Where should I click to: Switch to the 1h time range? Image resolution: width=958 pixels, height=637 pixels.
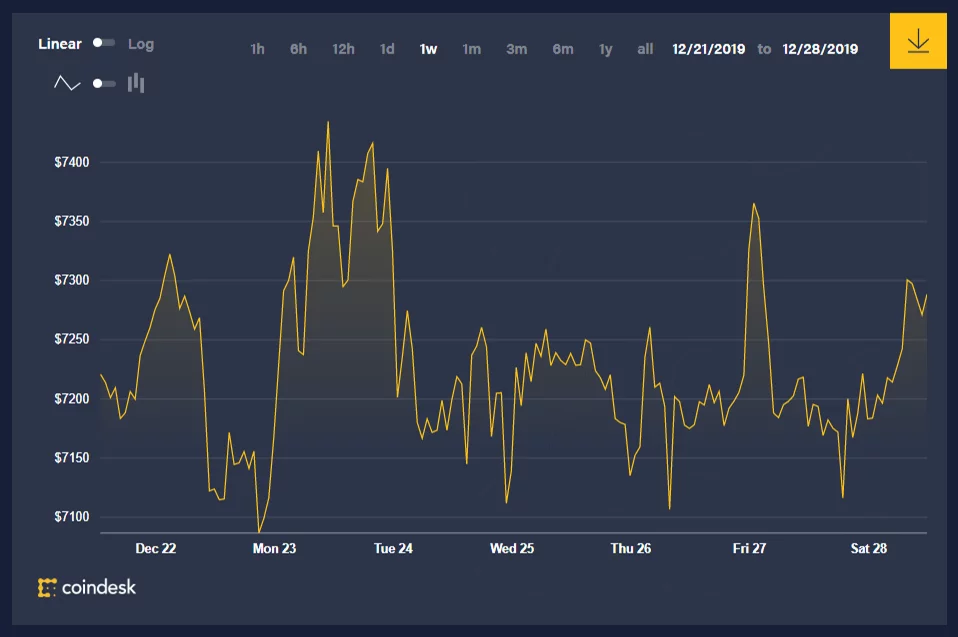point(258,49)
